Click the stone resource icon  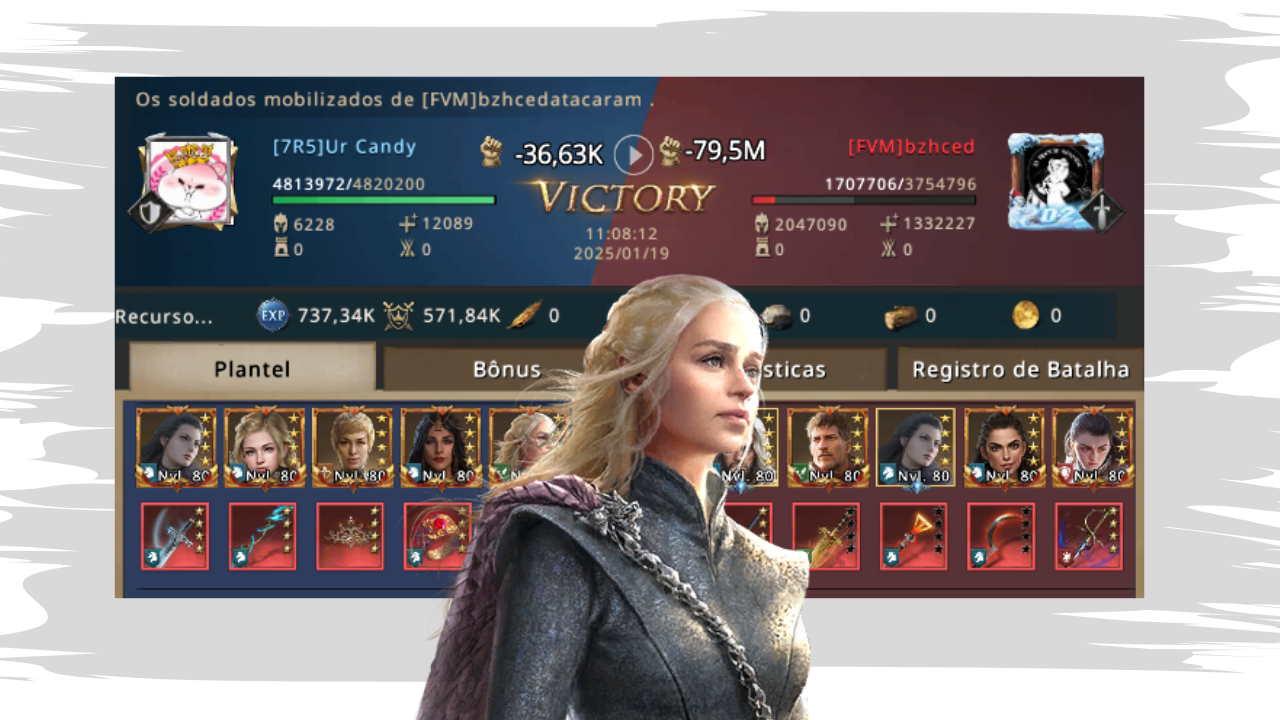click(x=776, y=316)
